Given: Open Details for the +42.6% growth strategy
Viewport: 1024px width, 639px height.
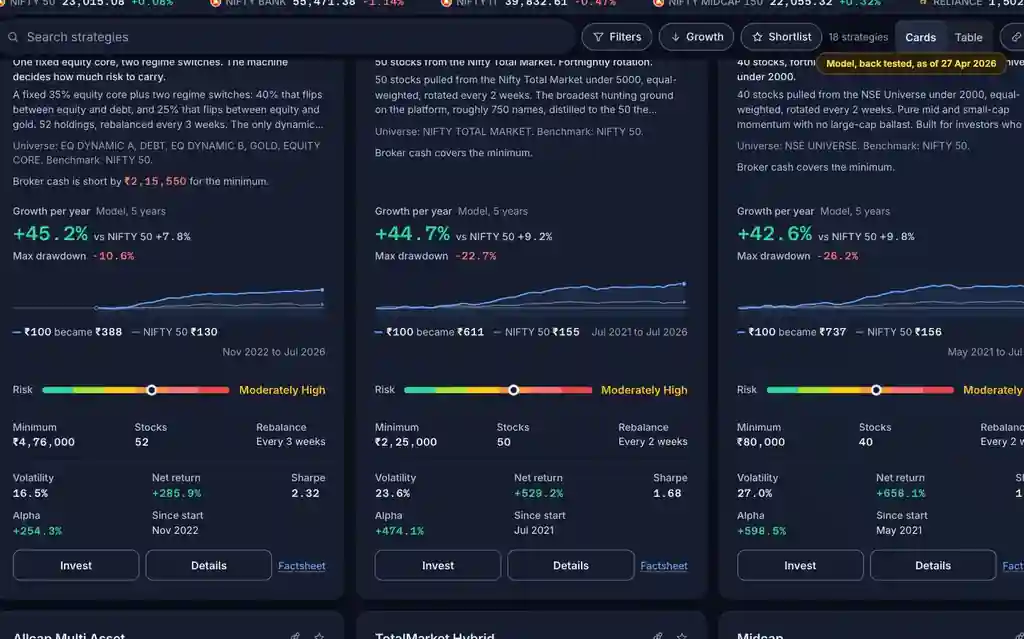Looking at the screenshot, I should (933, 565).
